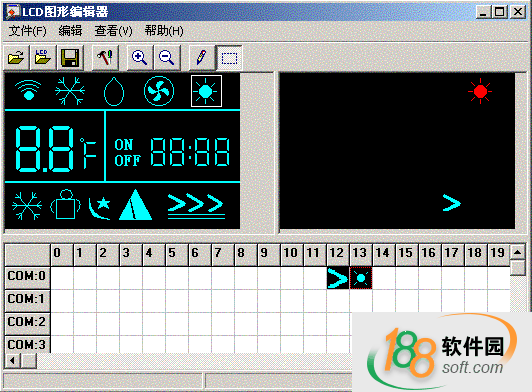Select the fan symbol in LCD image

click(159, 91)
